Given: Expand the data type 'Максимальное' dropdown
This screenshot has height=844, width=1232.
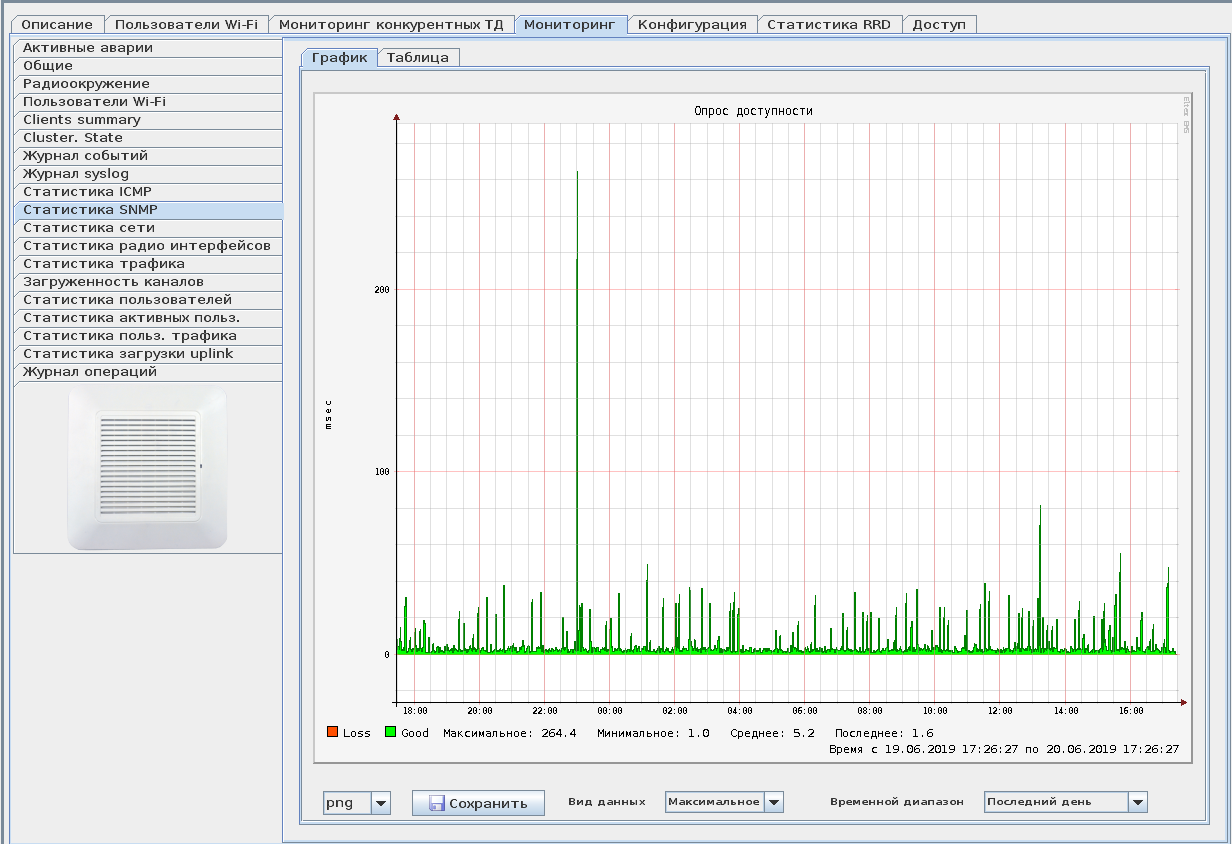Looking at the screenshot, I should click(773, 802).
